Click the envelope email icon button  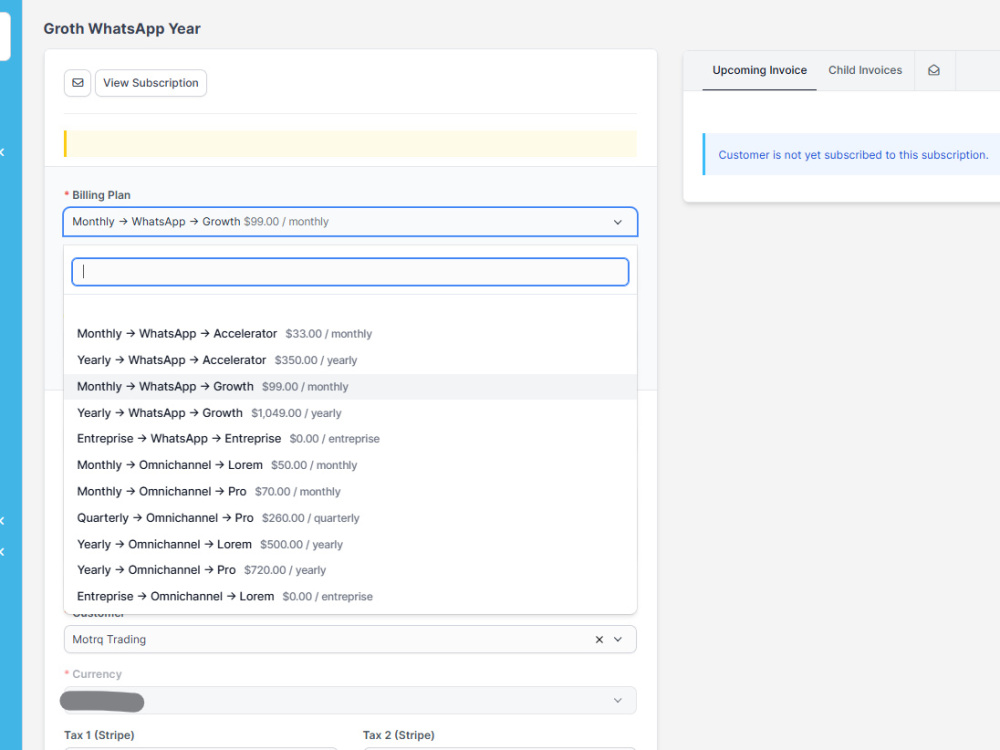(77, 83)
